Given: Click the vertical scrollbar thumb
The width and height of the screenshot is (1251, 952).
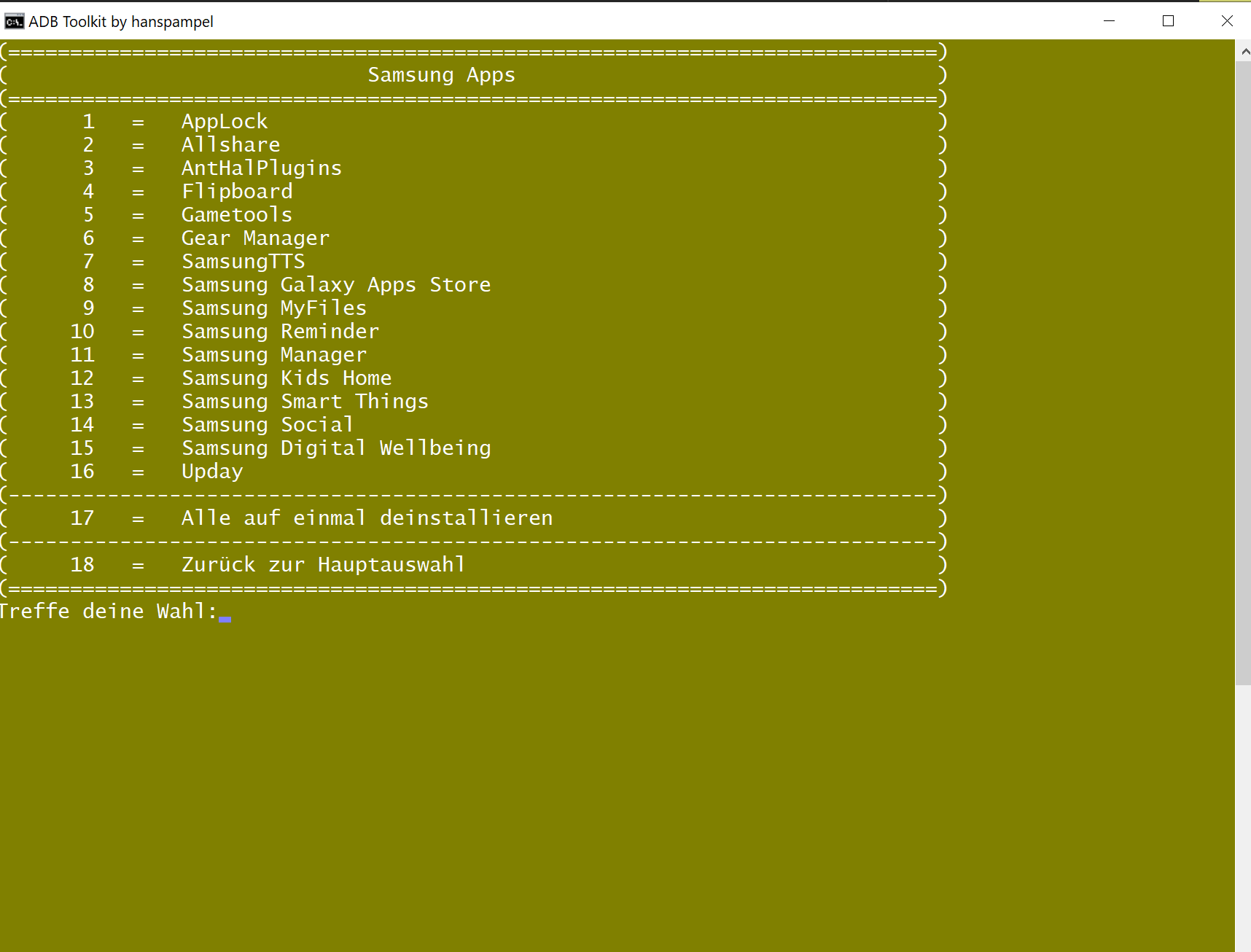Looking at the screenshot, I should (1244, 373).
